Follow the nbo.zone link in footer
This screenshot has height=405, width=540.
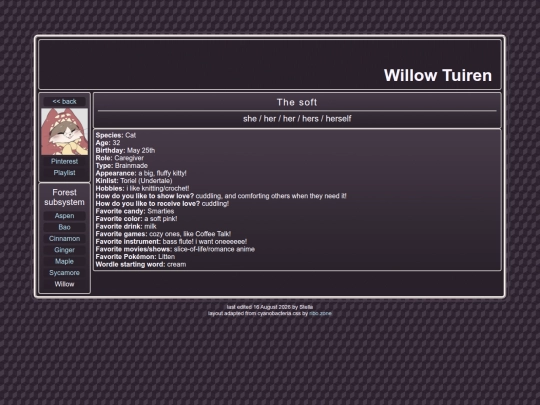(320, 313)
